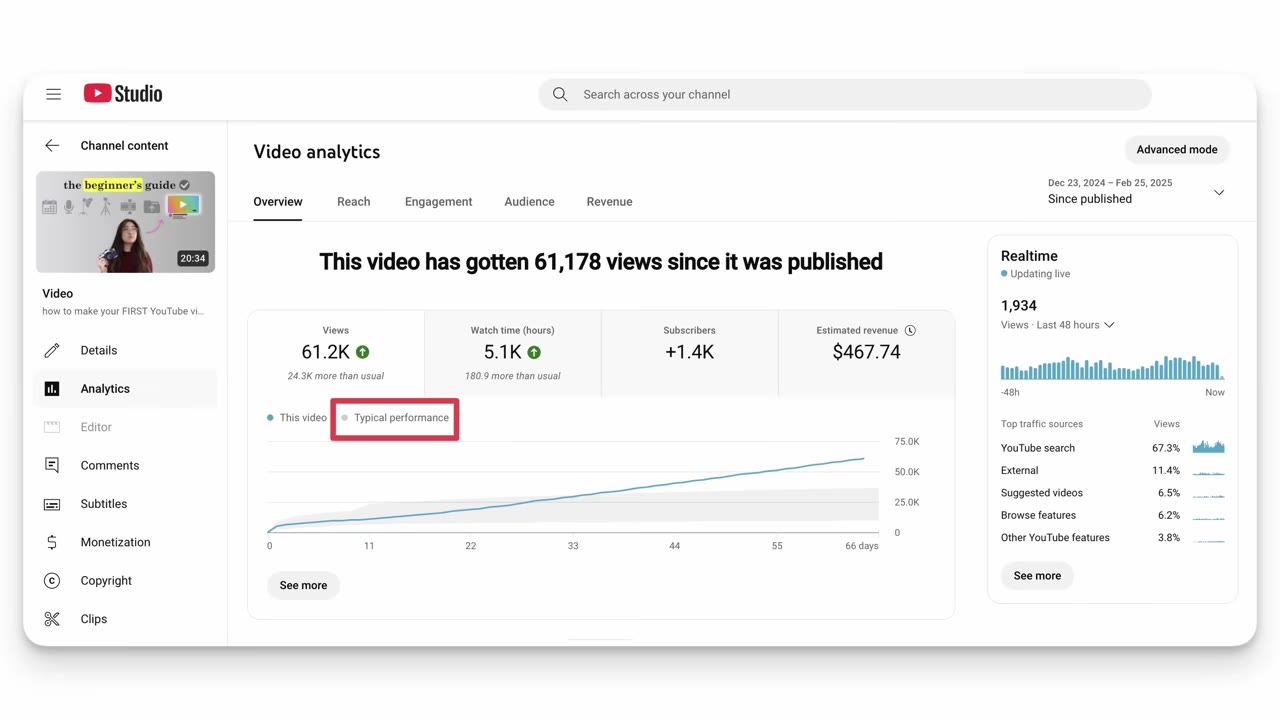The image size is (1280, 720).
Task: Open the hamburger navigation menu
Action: tap(53, 94)
